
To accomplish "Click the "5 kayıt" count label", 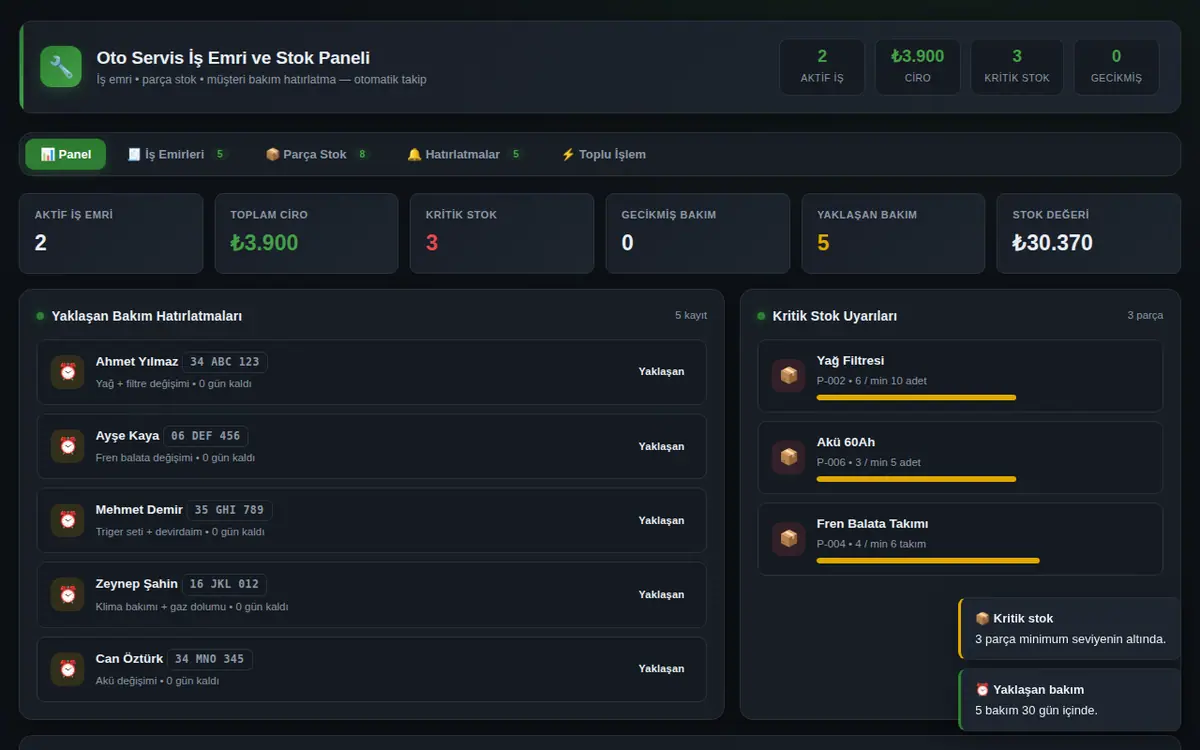I will (691, 316).
